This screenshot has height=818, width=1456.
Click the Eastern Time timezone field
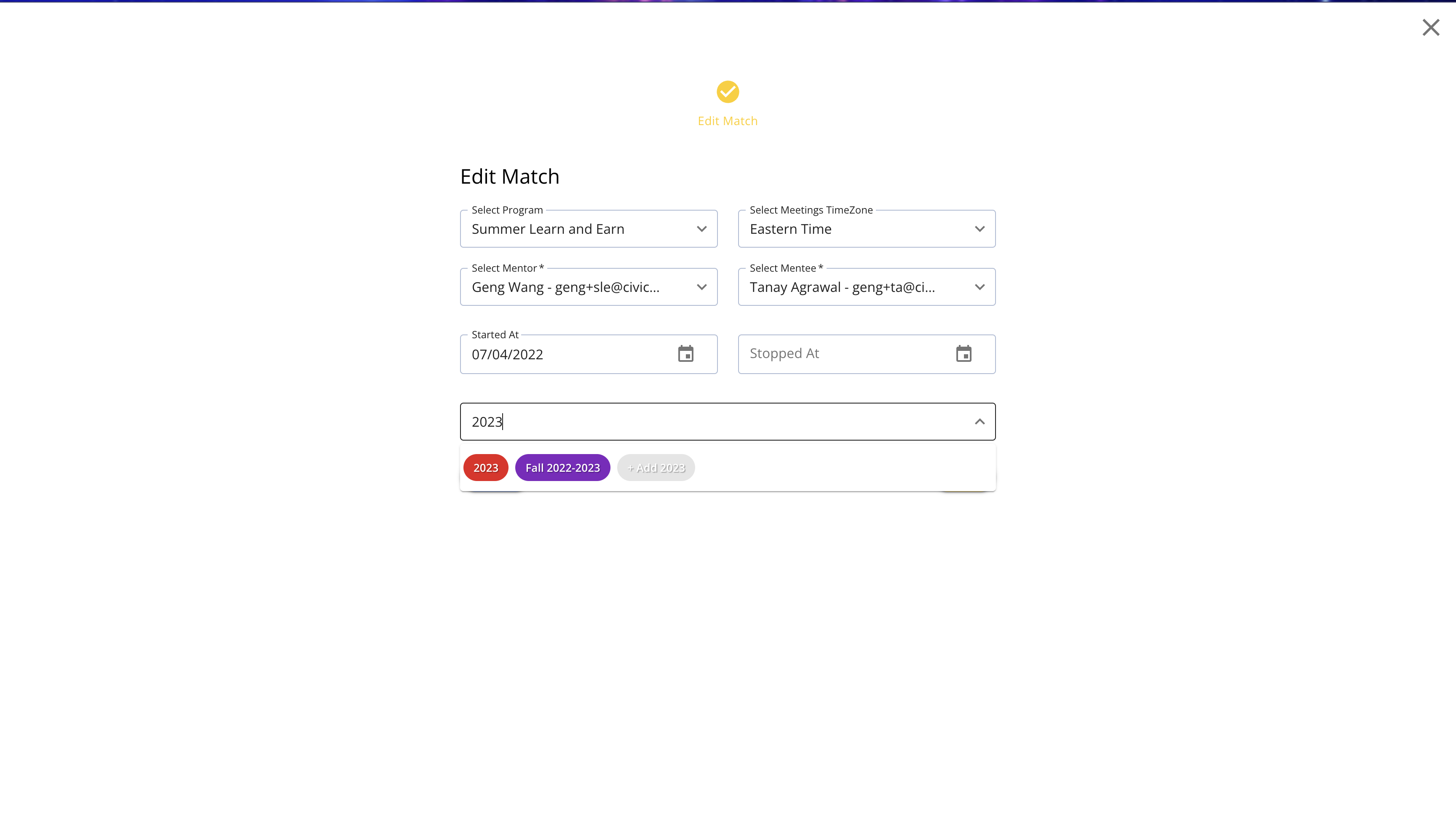pyautogui.click(x=867, y=229)
